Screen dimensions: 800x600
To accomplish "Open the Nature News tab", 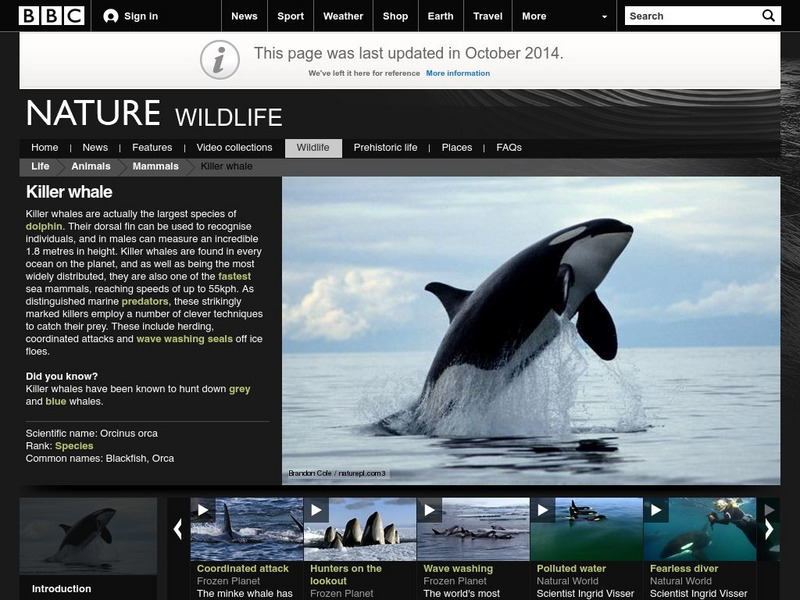I will click(x=95, y=147).
